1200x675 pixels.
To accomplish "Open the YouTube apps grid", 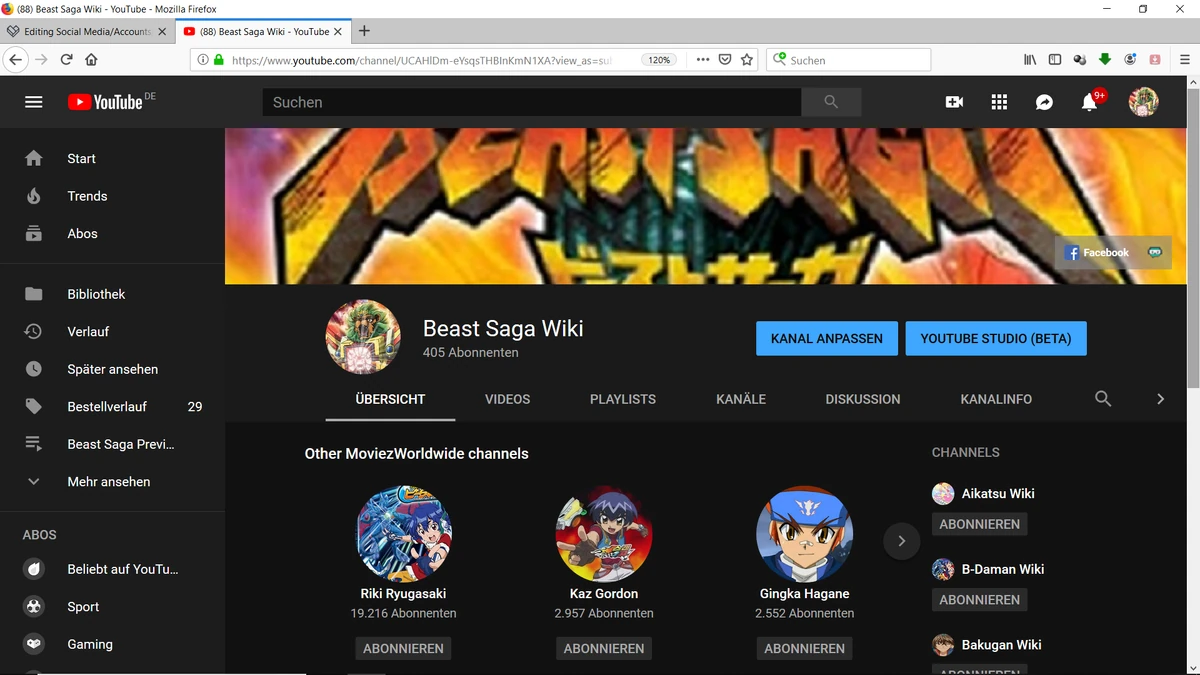I will (998, 101).
